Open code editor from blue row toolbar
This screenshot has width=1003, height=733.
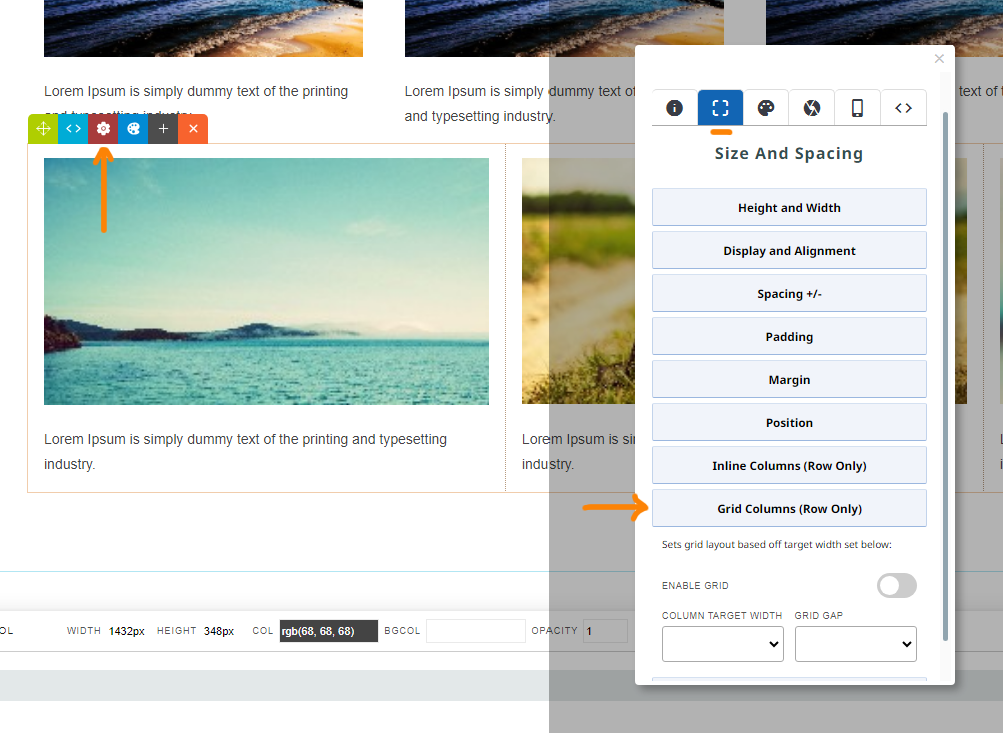tap(73, 129)
